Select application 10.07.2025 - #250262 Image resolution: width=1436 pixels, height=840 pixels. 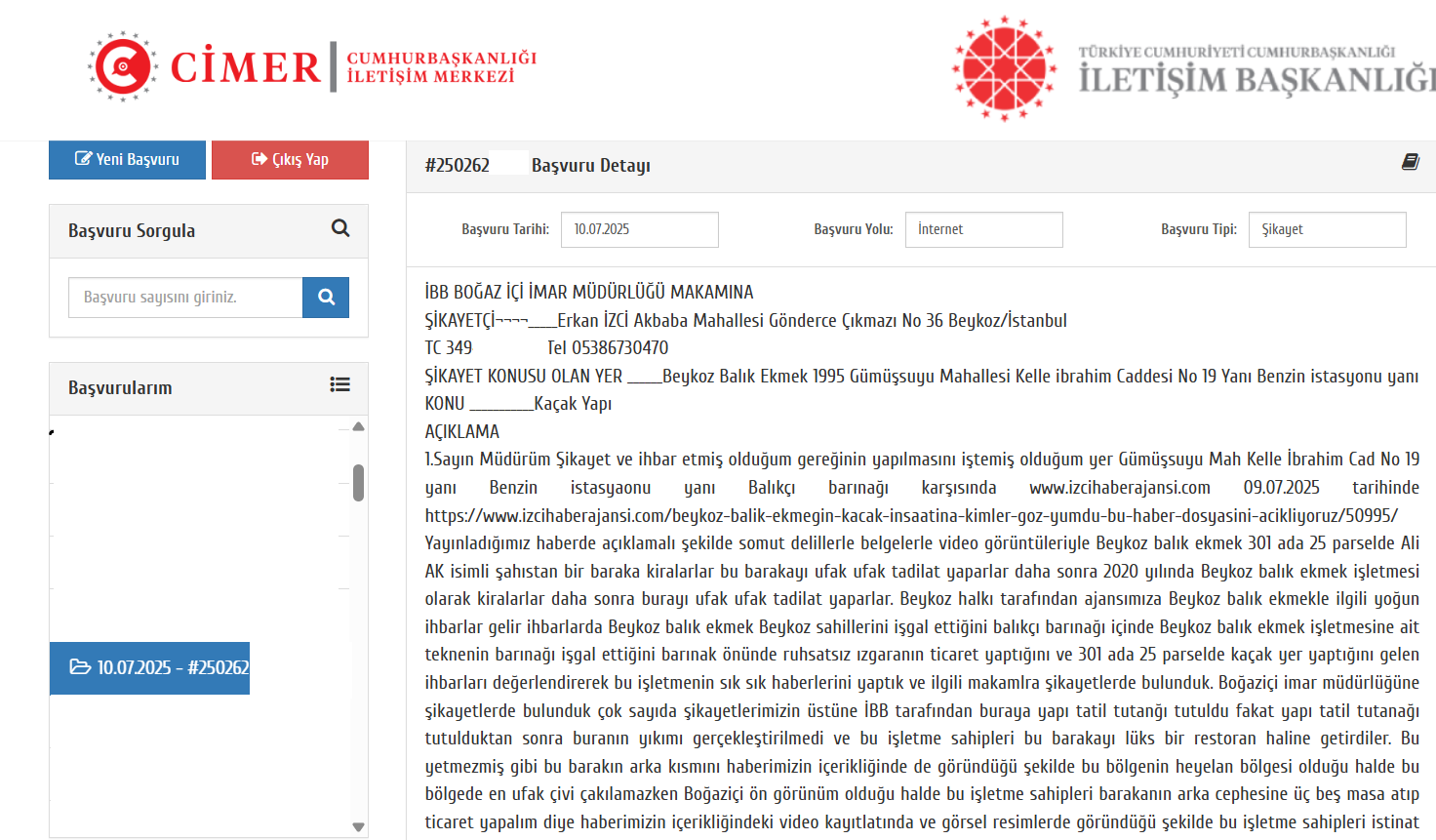click(x=150, y=668)
